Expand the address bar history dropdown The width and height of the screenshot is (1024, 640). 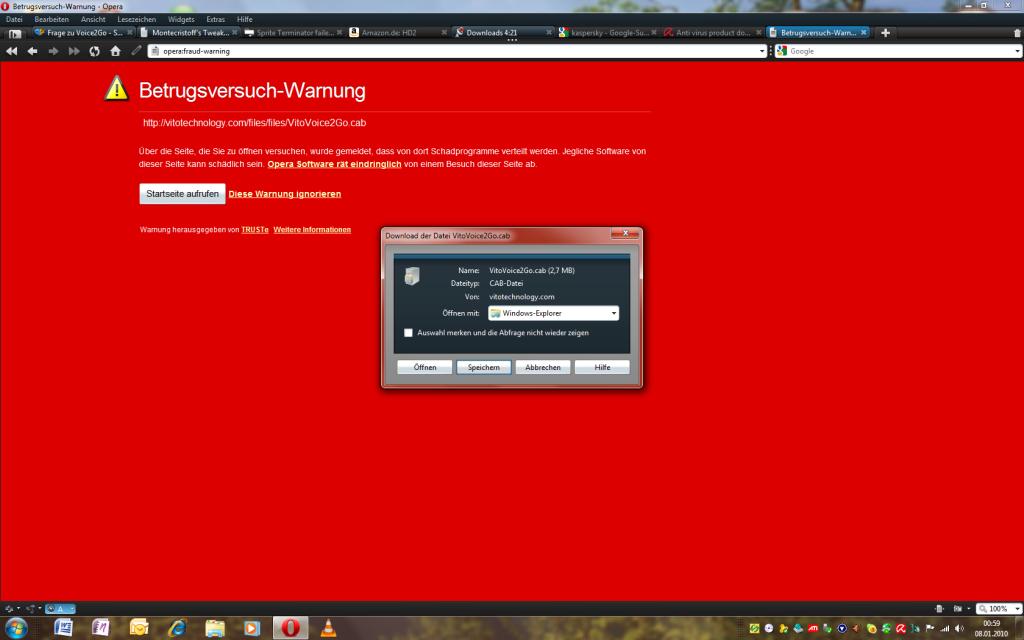coord(761,51)
